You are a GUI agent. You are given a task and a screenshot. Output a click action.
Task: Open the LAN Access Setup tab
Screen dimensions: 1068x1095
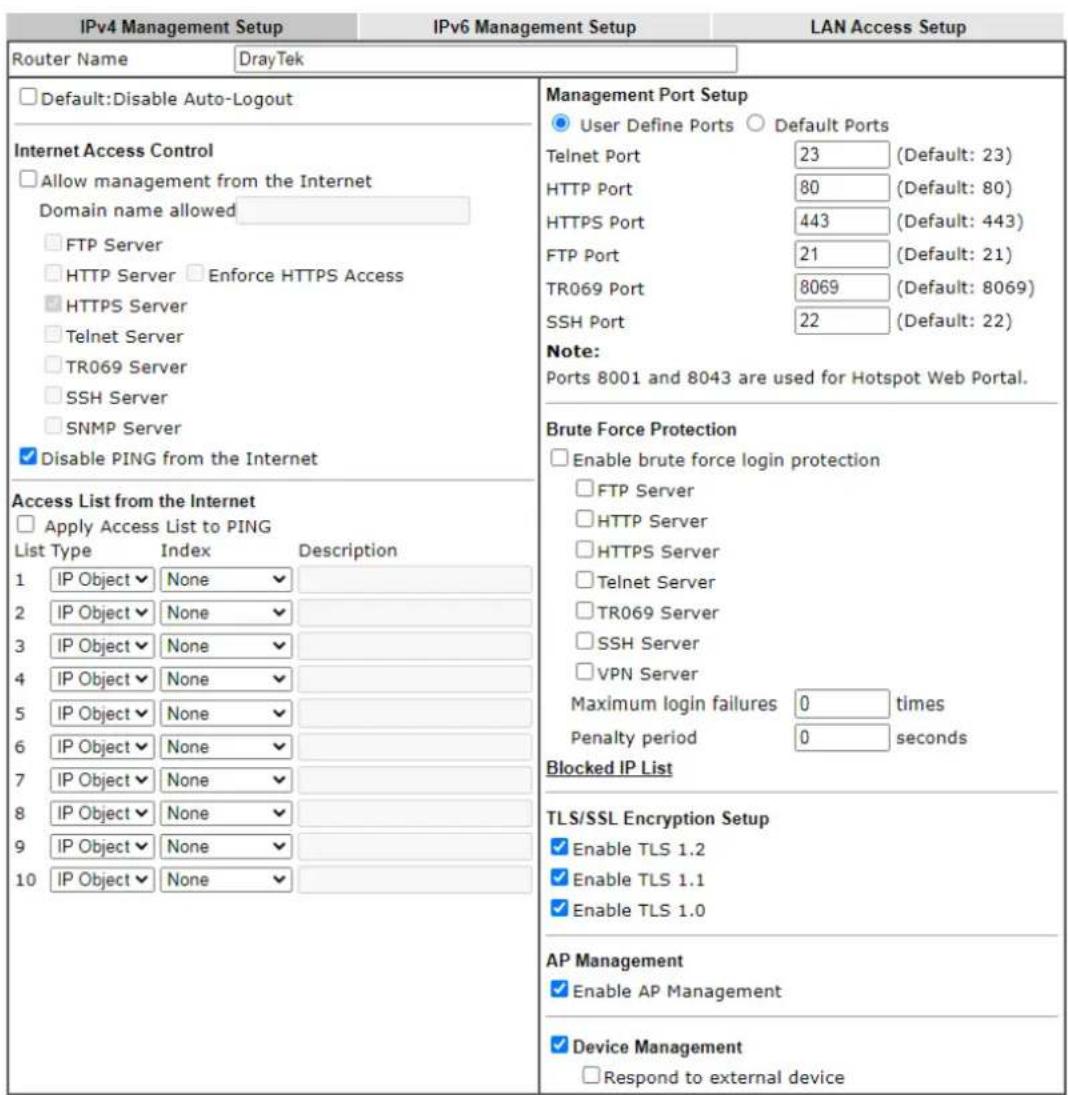click(888, 27)
